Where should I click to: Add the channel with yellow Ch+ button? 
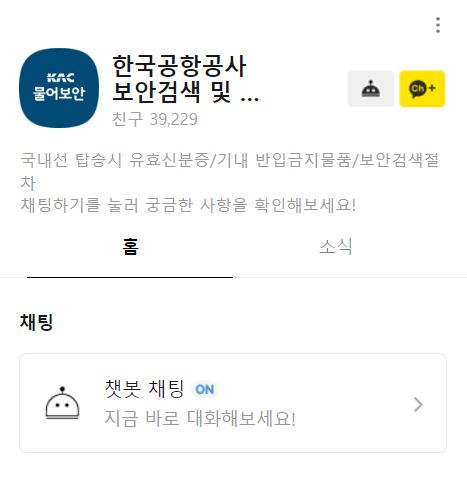[x=422, y=89]
